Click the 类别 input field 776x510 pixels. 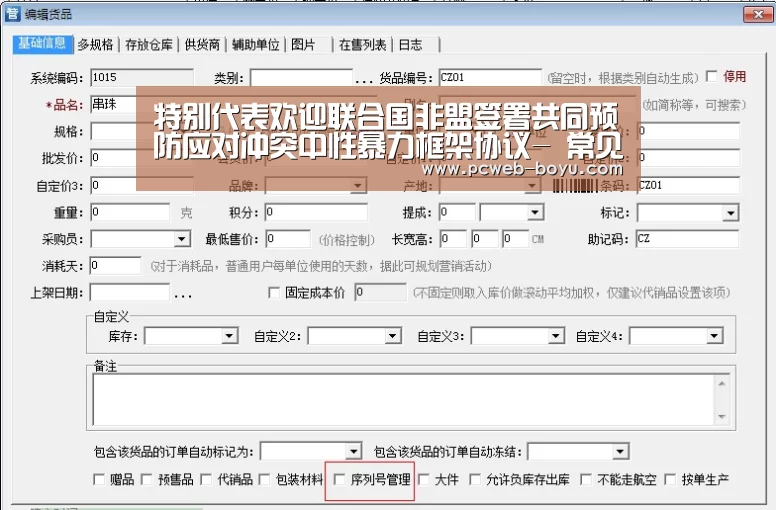pyautogui.click(x=301, y=78)
